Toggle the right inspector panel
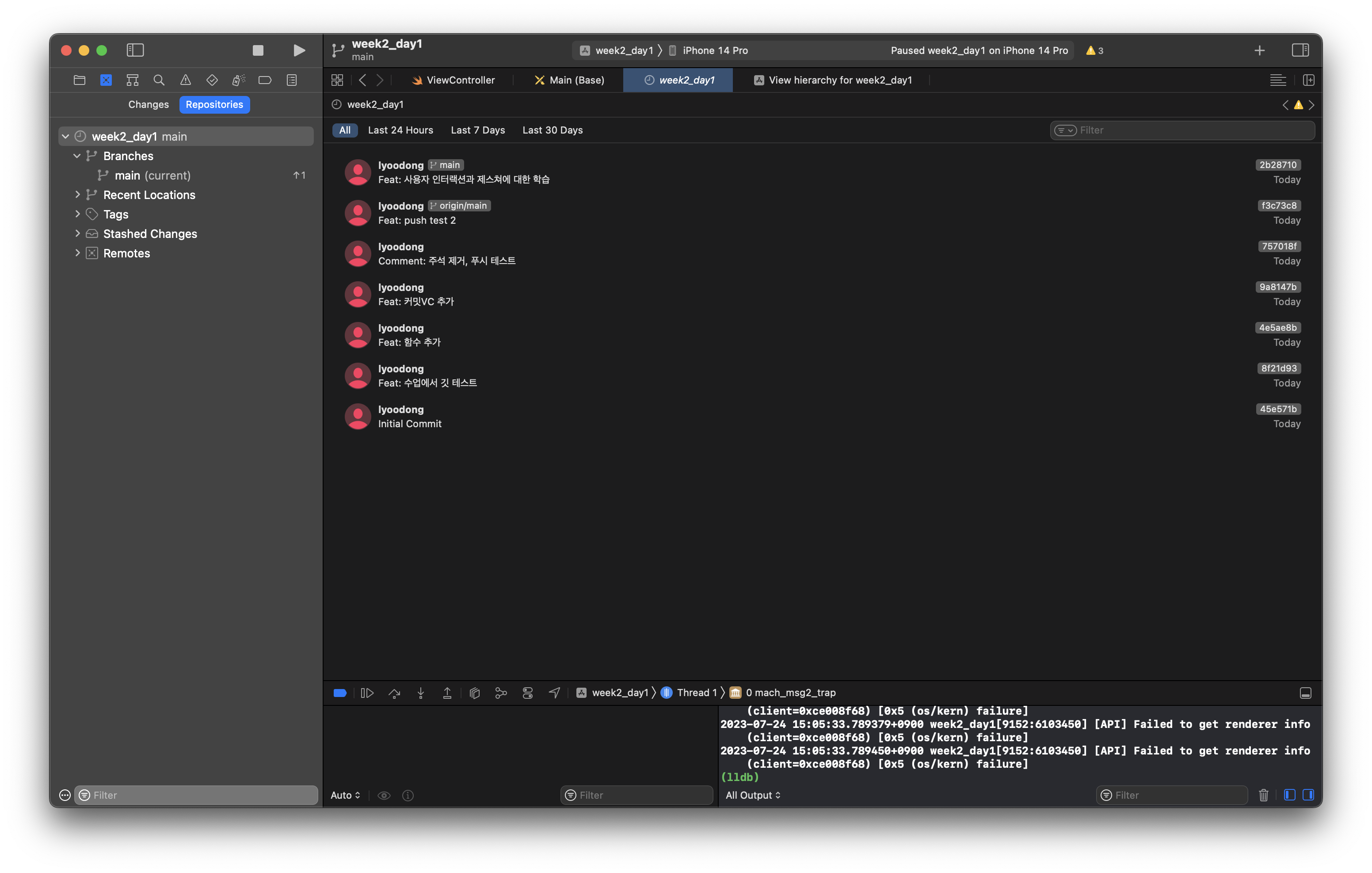1372x873 pixels. click(1300, 50)
